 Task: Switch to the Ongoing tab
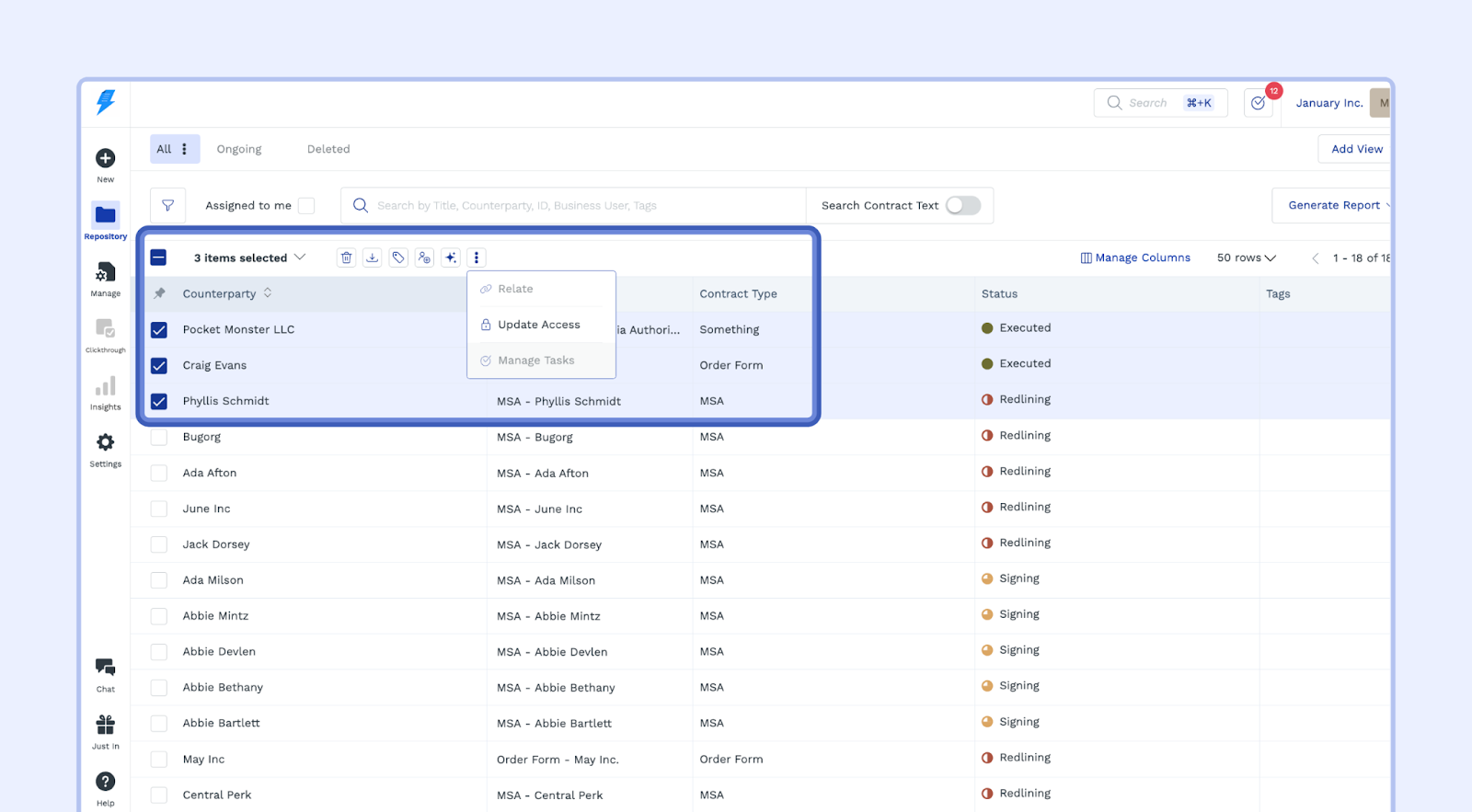point(239,149)
